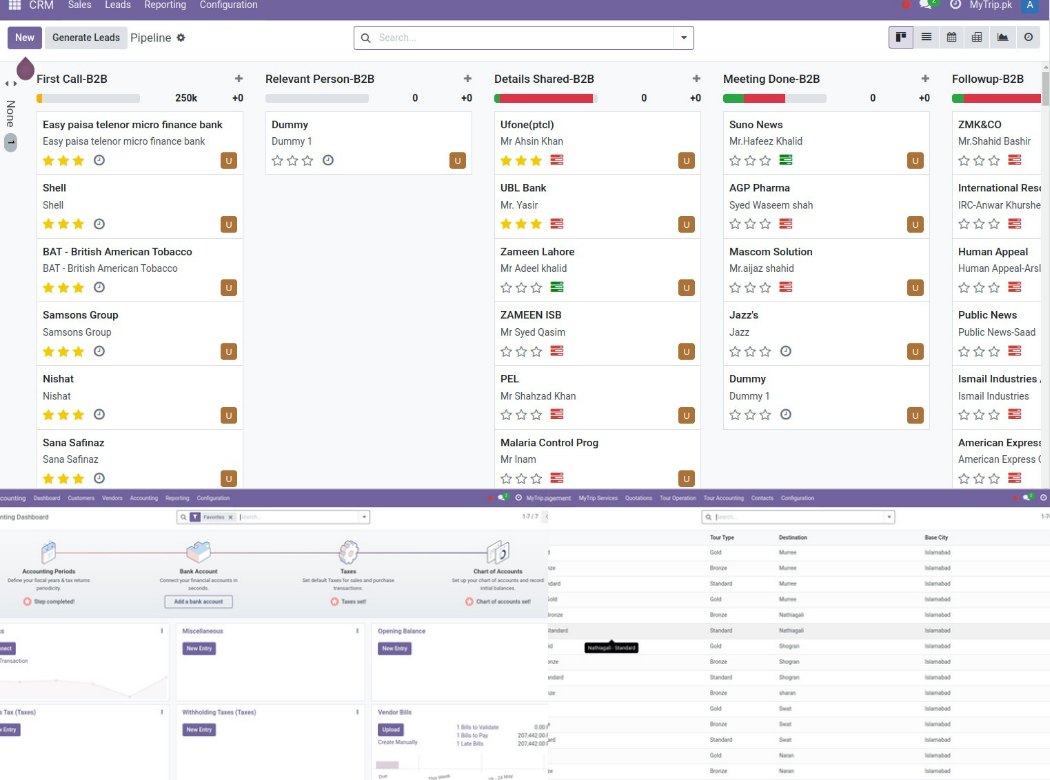Set third priority star on ZMK&CO card

coord(994,161)
